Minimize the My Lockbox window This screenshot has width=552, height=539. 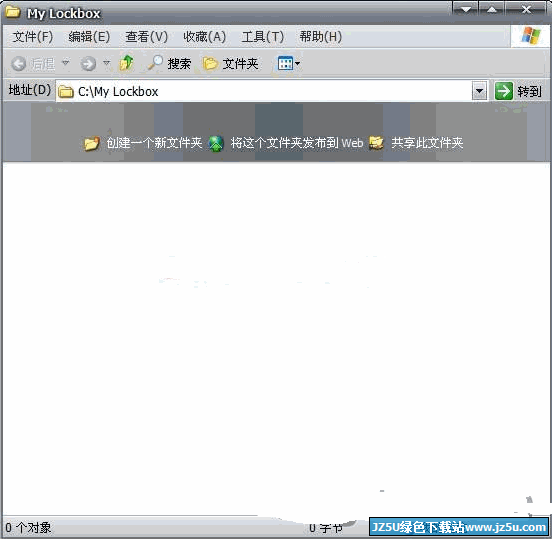pyautogui.click(x=465, y=9)
